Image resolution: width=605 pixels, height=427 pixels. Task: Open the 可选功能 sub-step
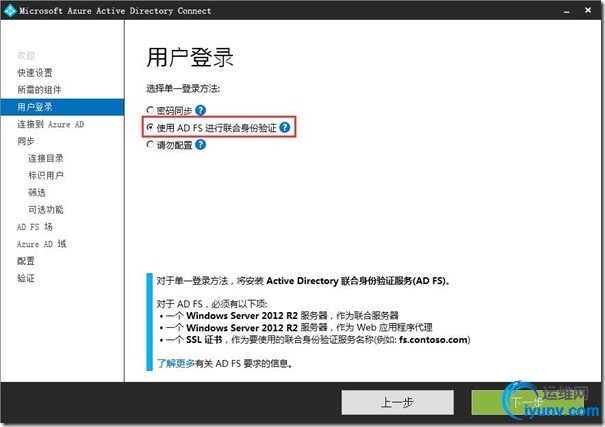coord(46,209)
